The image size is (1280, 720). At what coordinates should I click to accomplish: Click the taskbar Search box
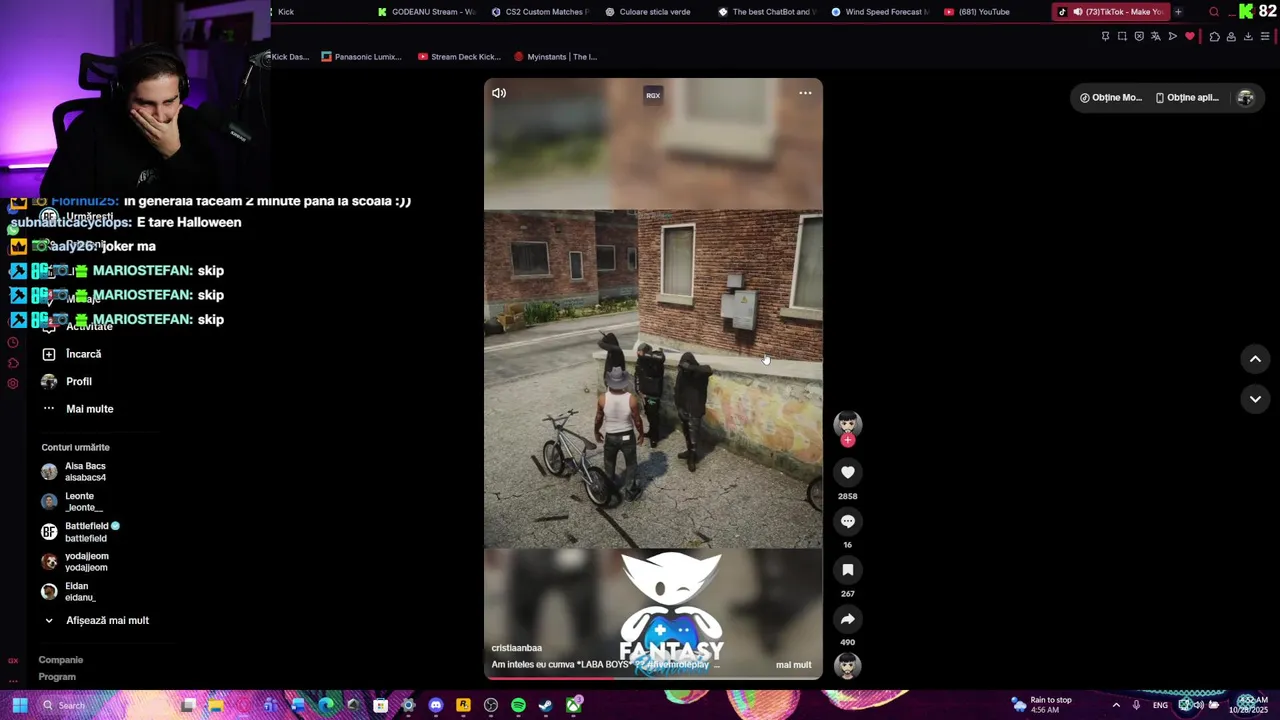107,705
